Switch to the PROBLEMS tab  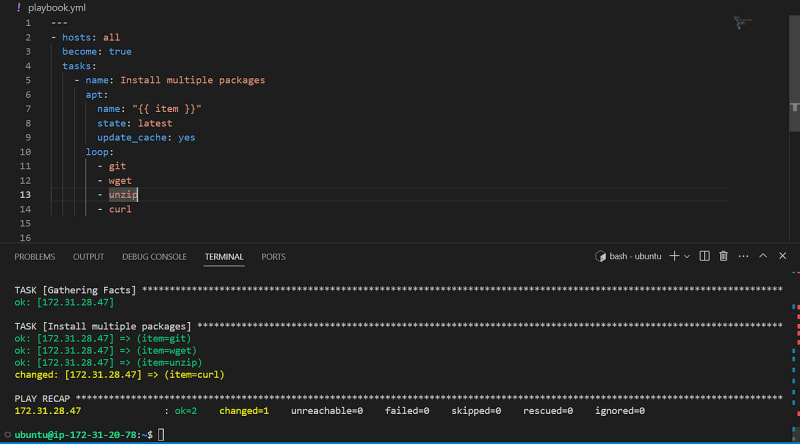35,257
